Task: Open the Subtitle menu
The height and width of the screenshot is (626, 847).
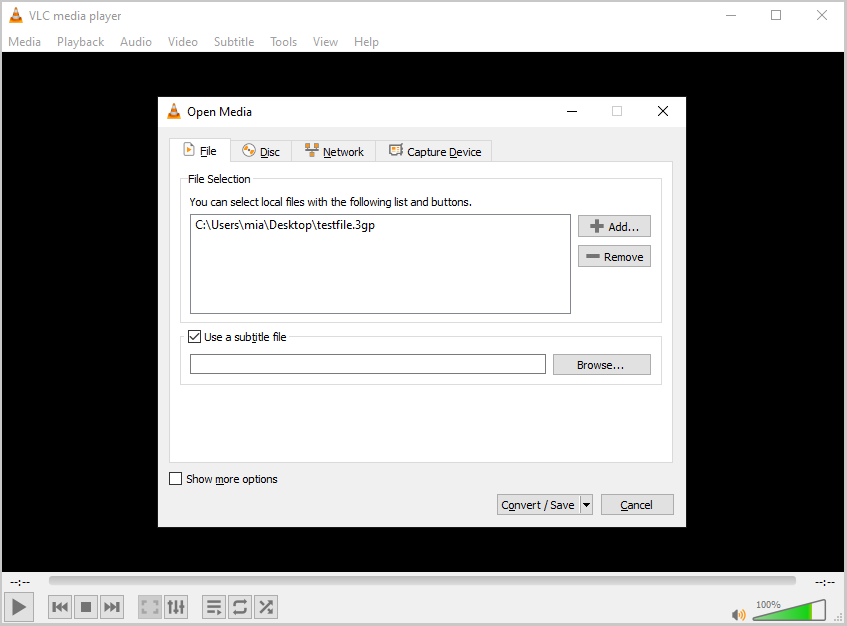Action: coord(234,42)
